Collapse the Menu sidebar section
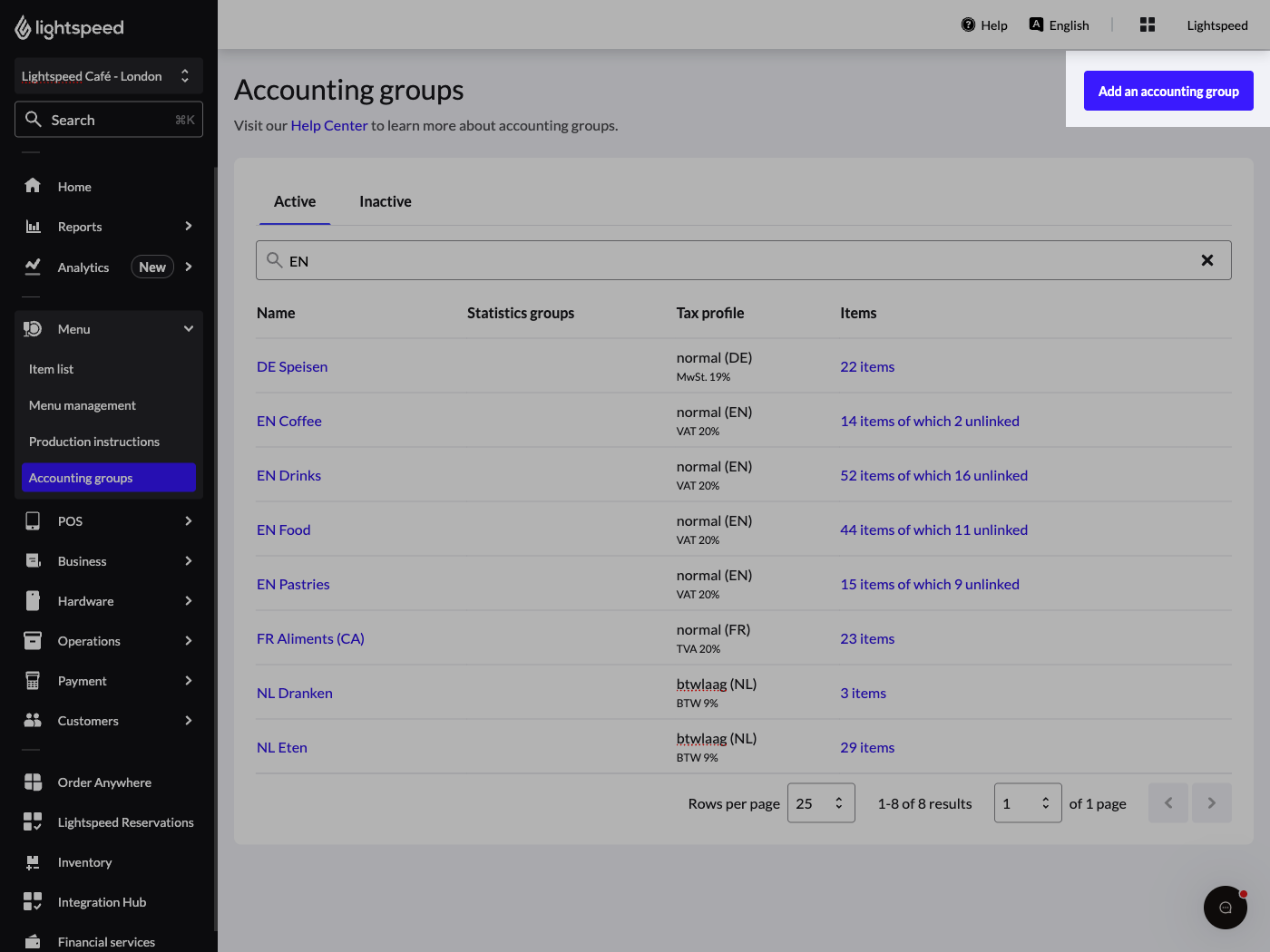Screen dimensions: 1270x952 point(188,328)
